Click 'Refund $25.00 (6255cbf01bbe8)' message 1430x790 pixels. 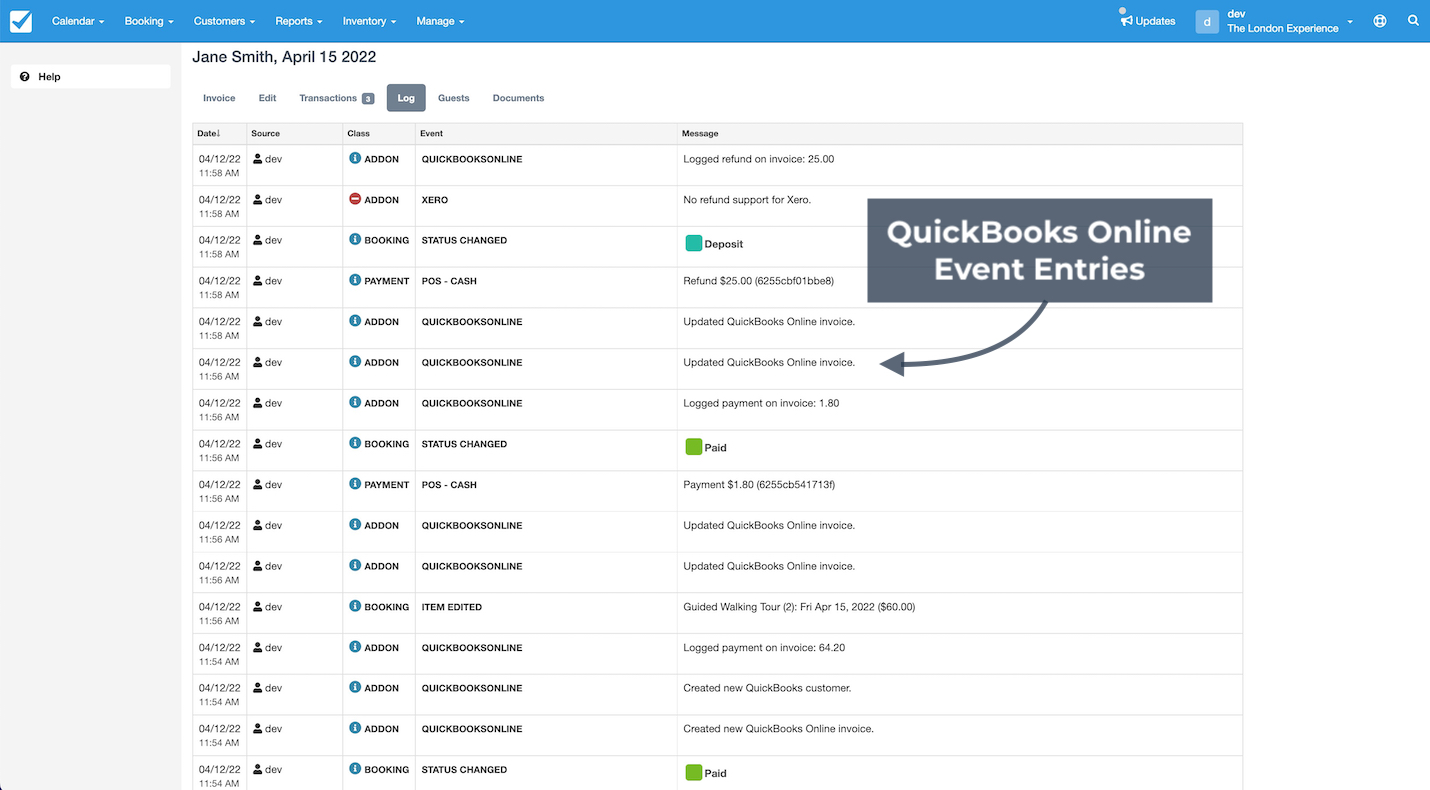tap(759, 281)
